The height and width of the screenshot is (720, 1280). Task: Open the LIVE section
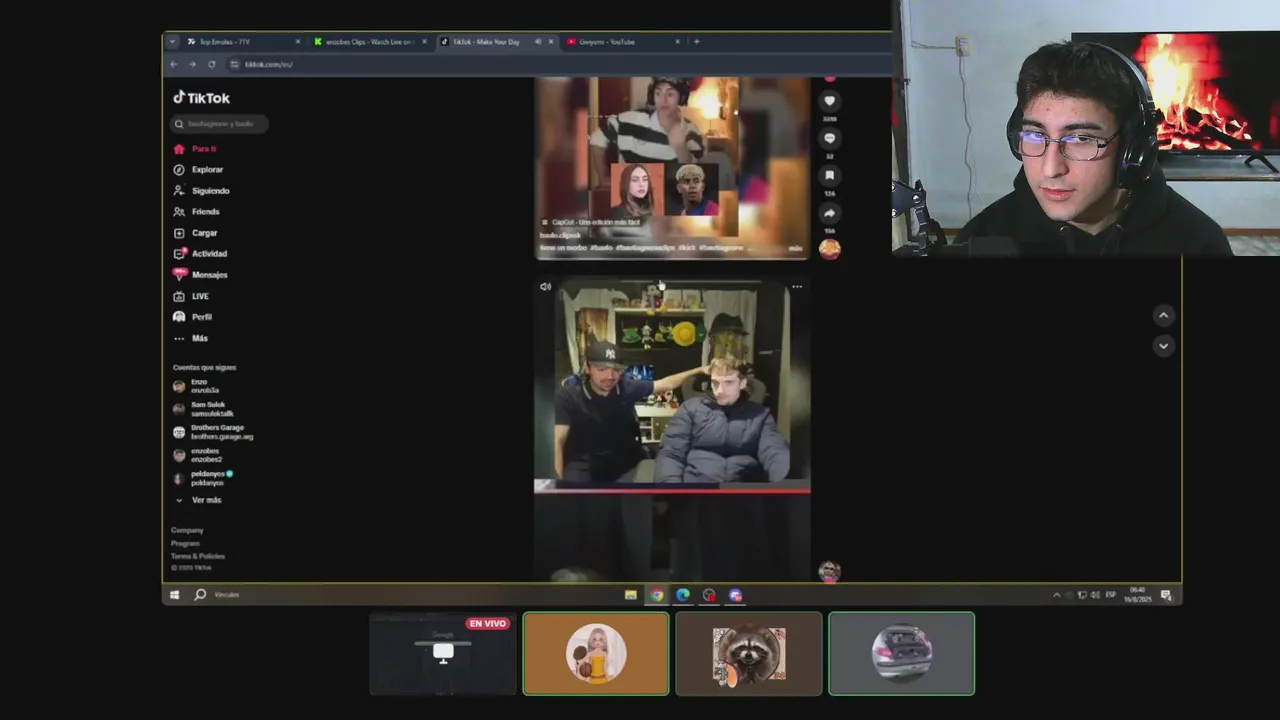[191, 296]
